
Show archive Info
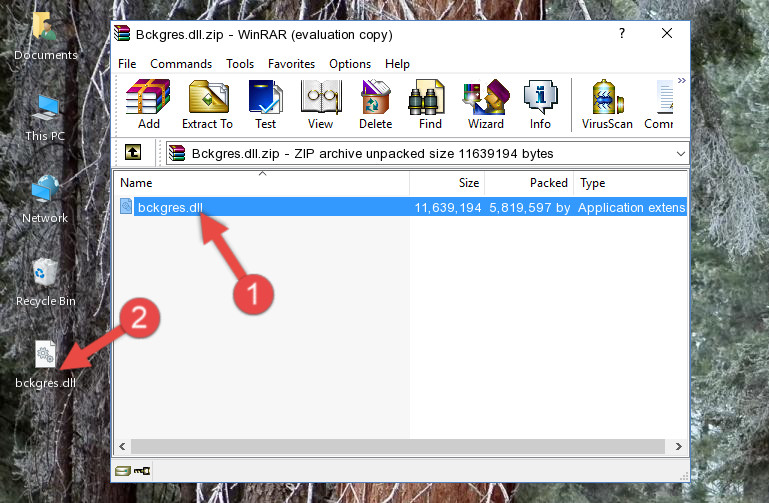[x=540, y=104]
